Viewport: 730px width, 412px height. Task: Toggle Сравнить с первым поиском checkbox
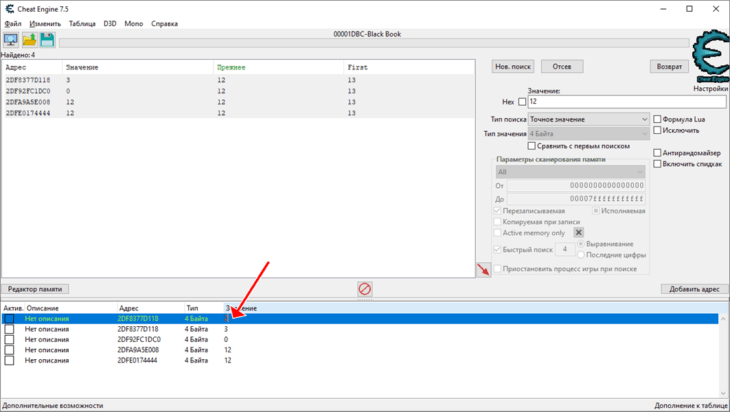(531, 146)
